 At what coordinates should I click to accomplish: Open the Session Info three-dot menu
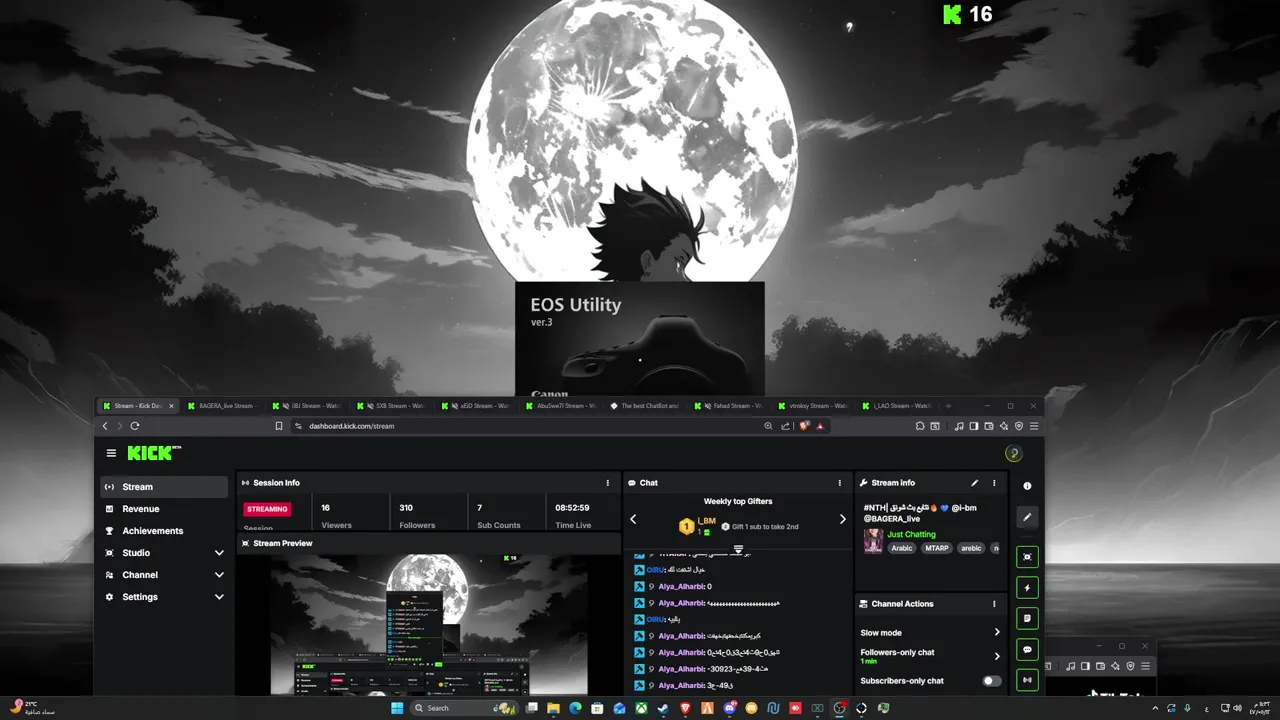tap(607, 483)
